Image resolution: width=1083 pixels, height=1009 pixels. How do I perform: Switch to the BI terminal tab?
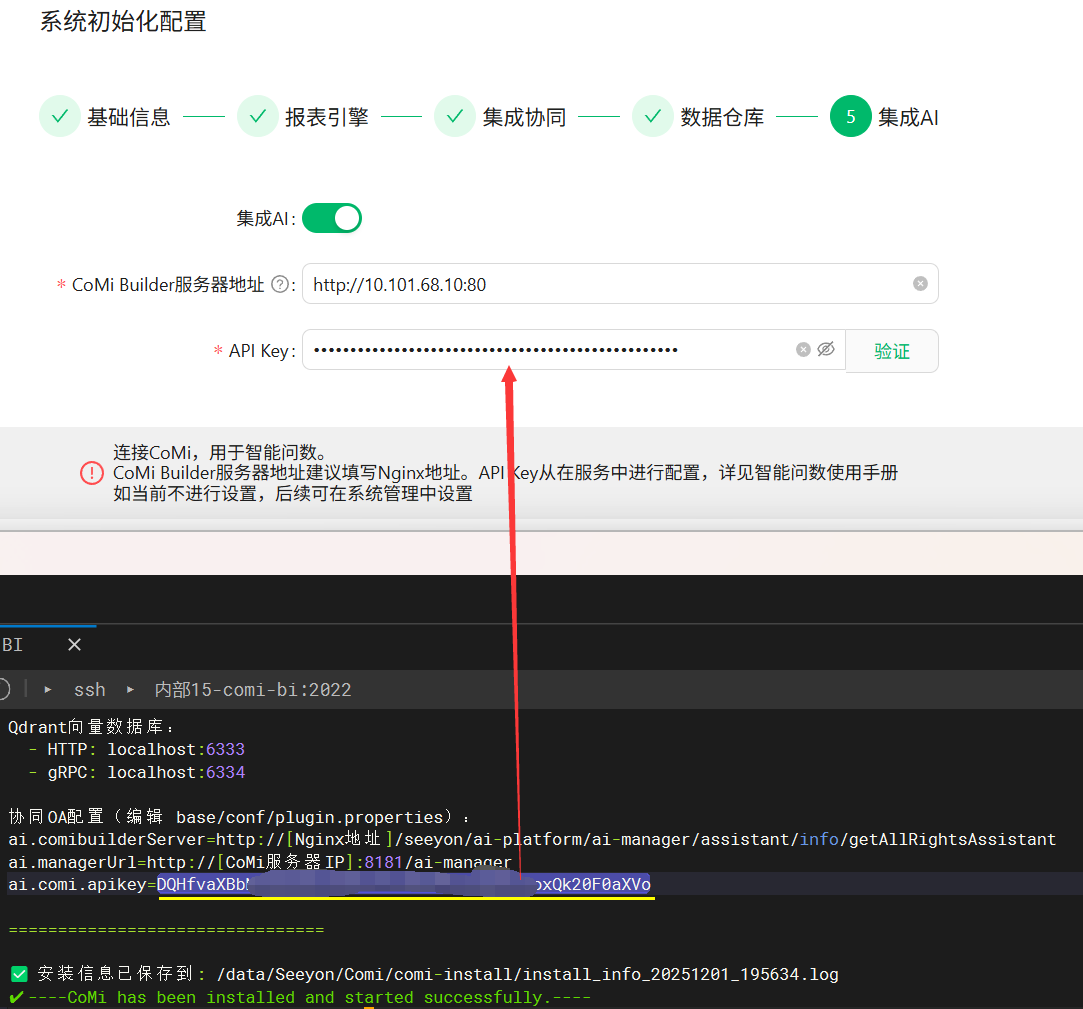coord(13,645)
